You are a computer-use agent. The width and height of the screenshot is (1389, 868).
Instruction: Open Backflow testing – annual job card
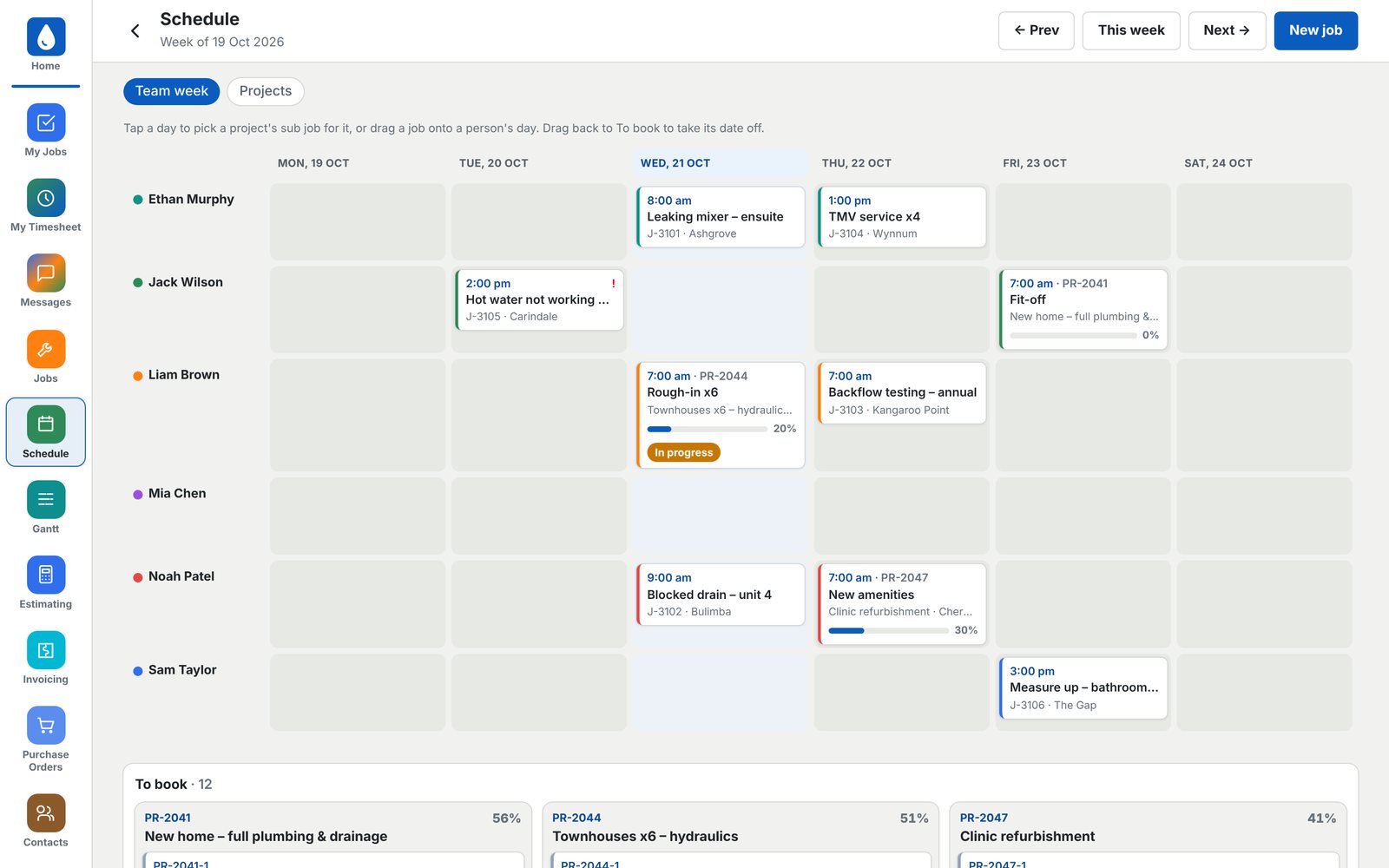coord(902,393)
